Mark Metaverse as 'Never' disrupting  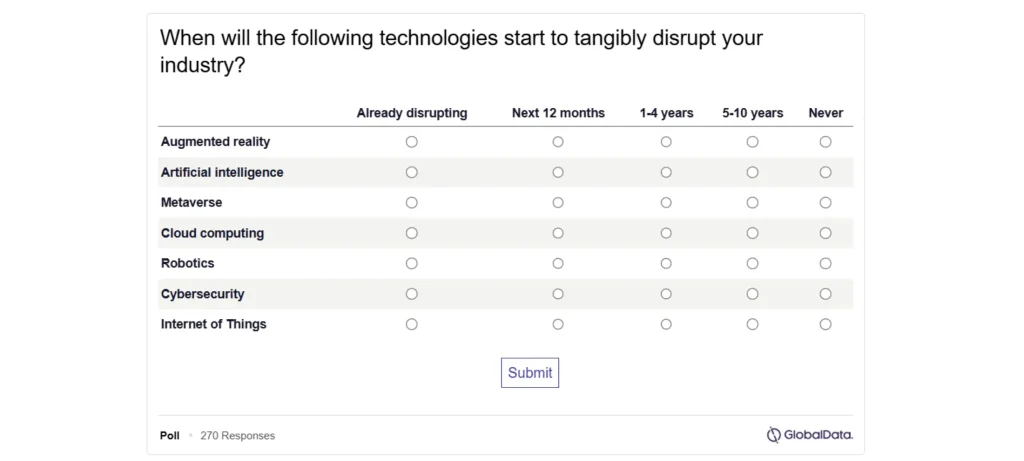(x=825, y=203)
